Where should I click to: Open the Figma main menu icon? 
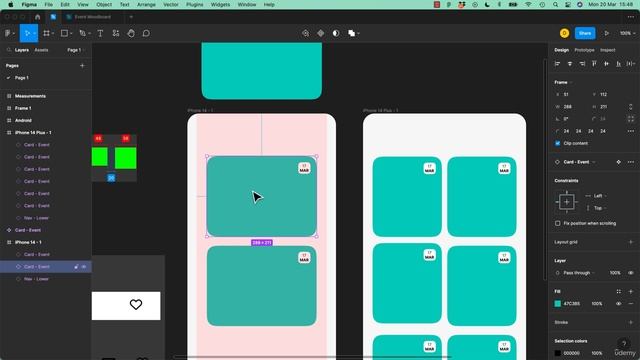coord(8,33)
